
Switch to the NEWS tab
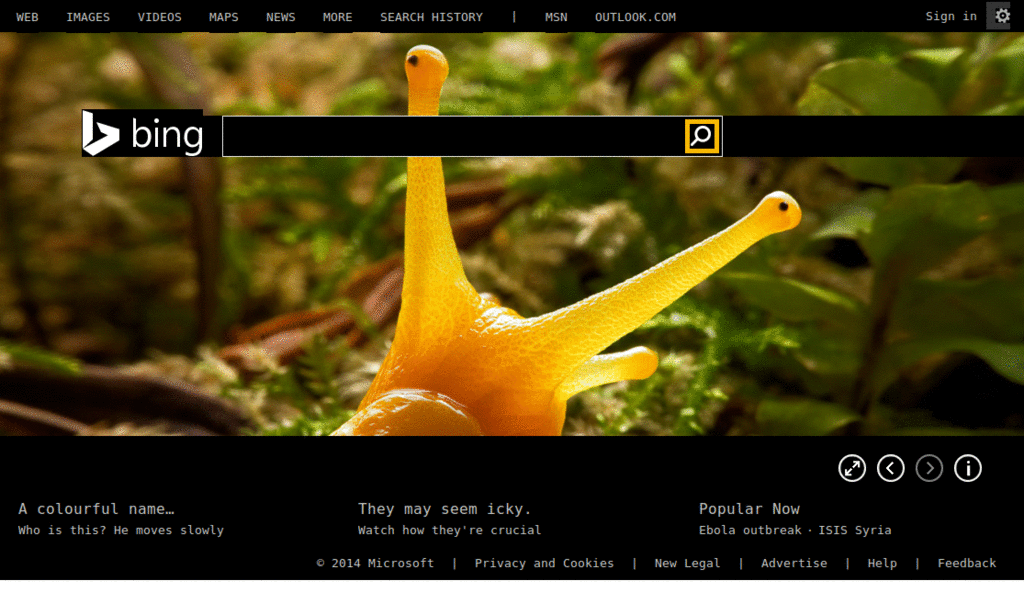[280, 16]
